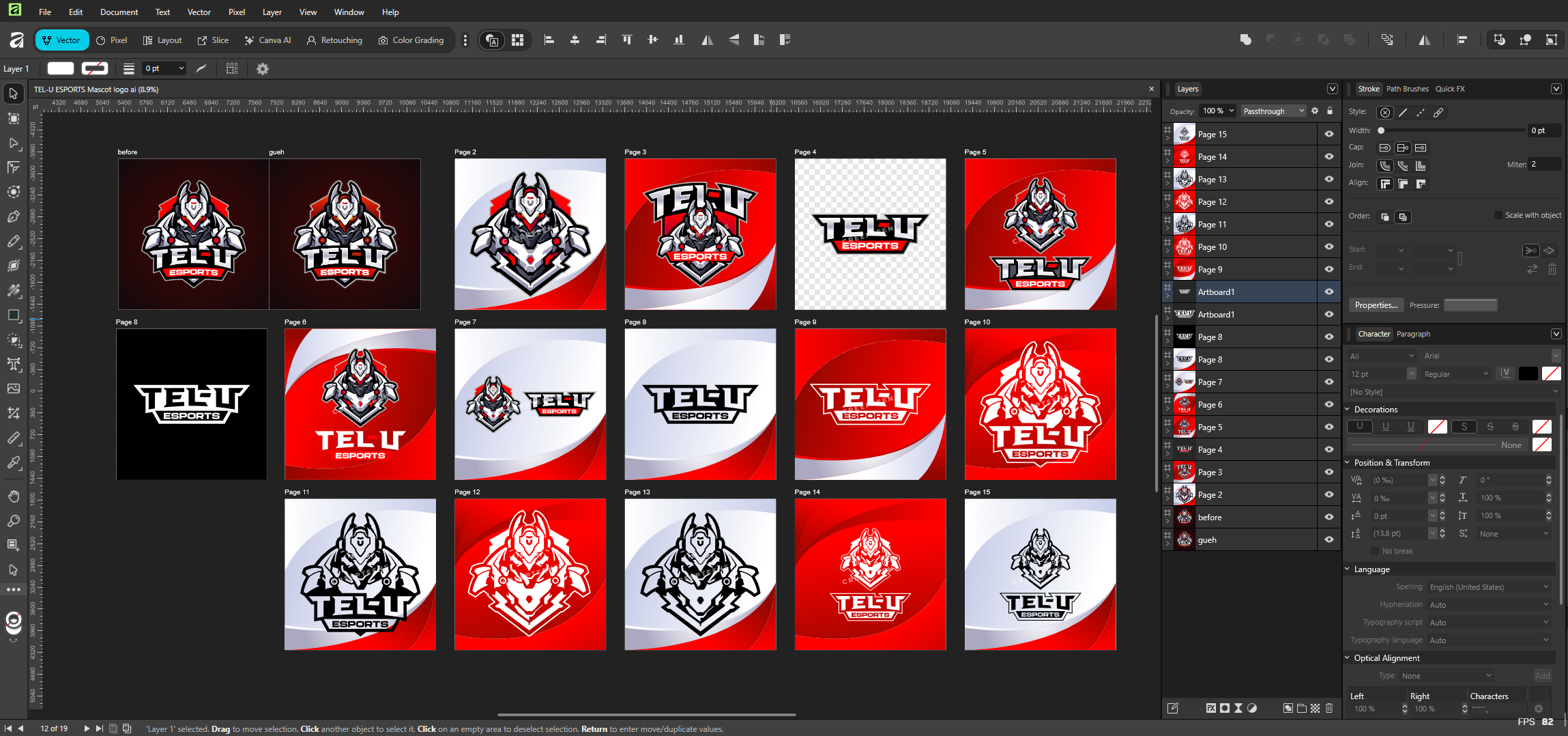
Task: Select the Rectangle shape tool
Action: point(14,315)
